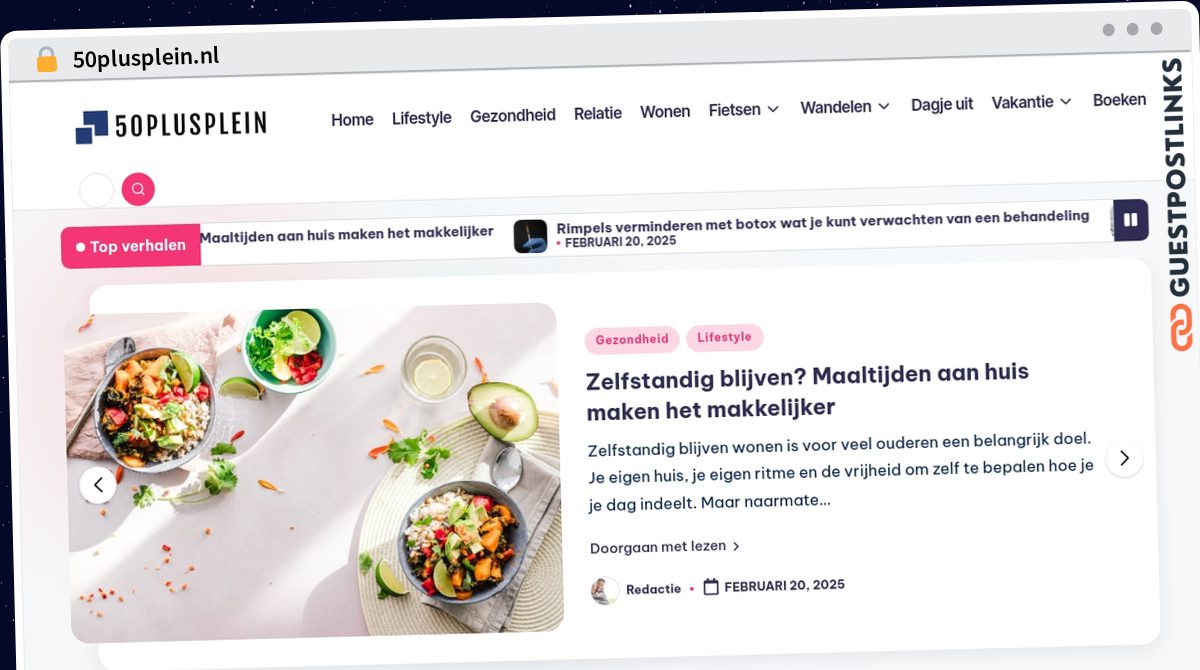
Task: Click the white circular toggle button
Action: point(96,190)
